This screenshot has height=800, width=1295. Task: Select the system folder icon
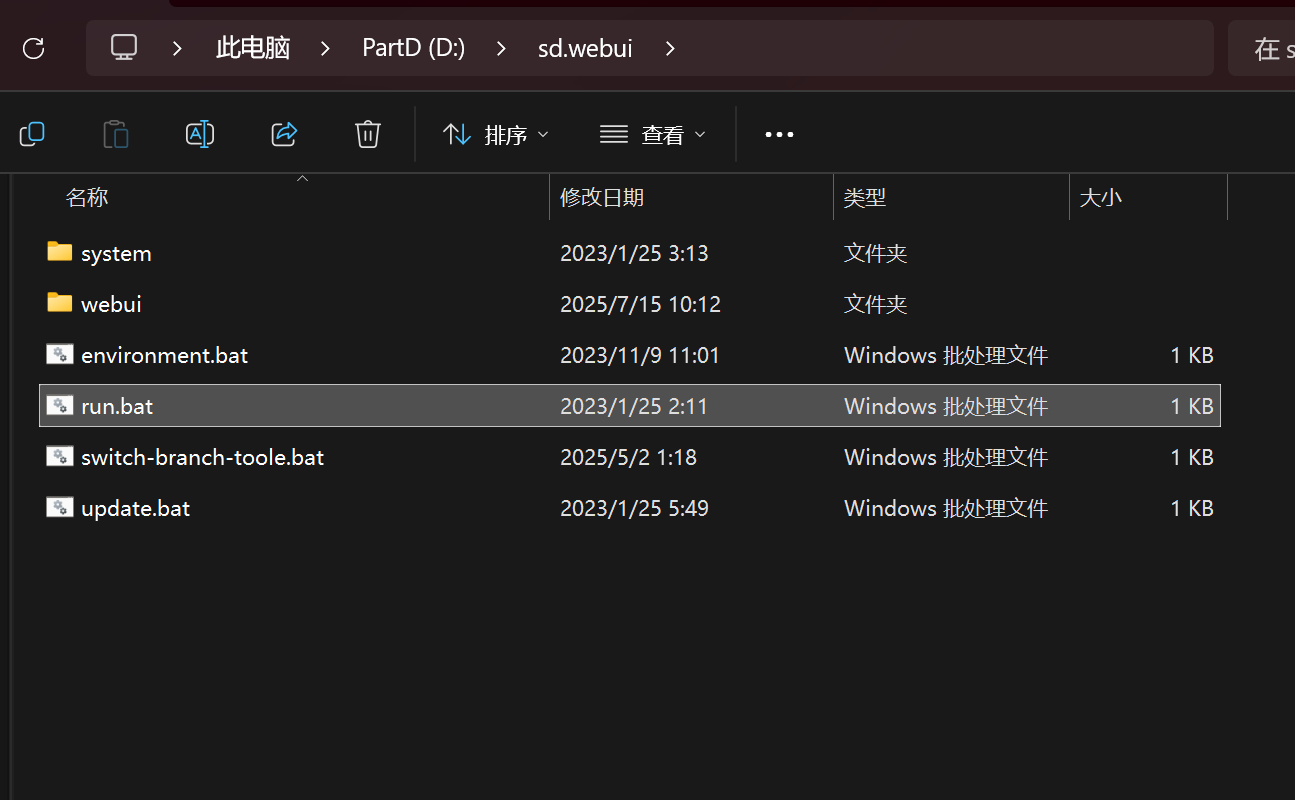pyautogui.click(x=60, y=252)
